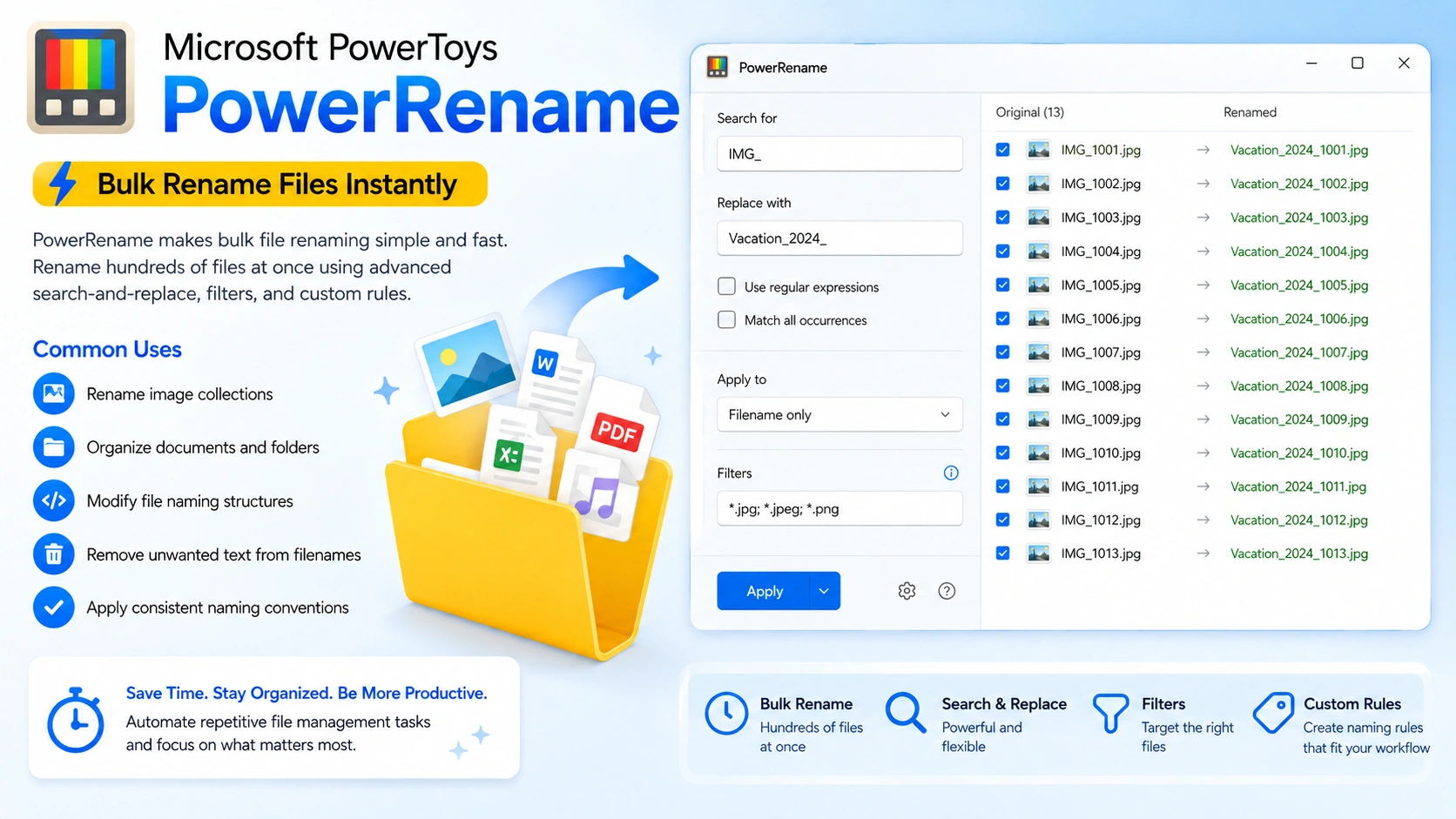Close the PowerRename window
Screen dimensions: 1456x819
coord(1404,63)
